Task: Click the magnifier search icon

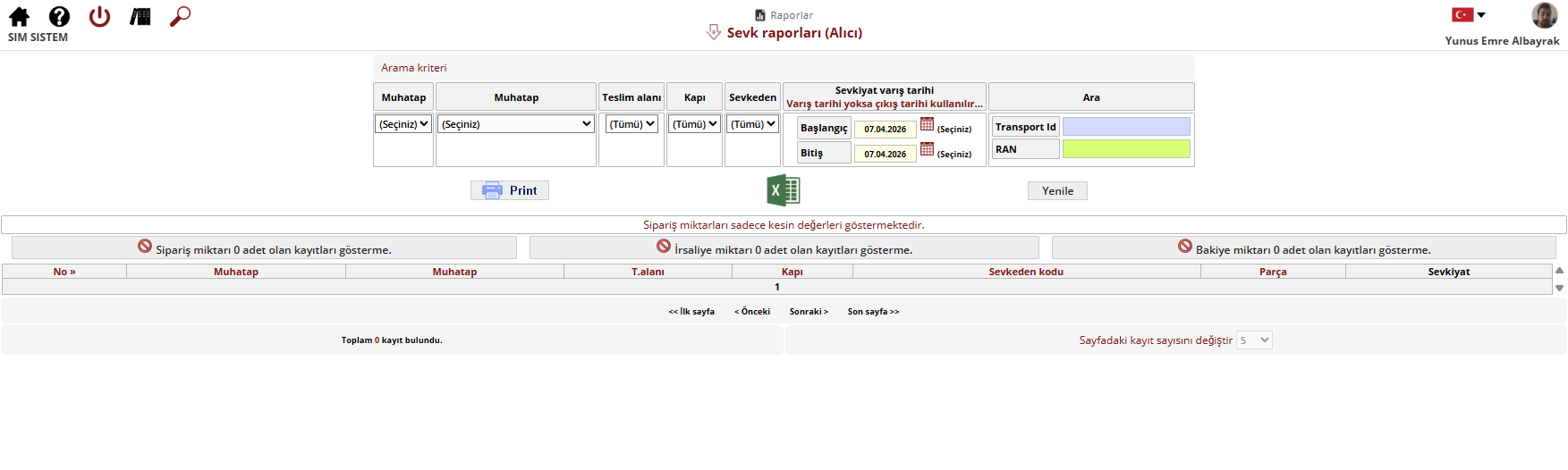Action: (x=180, y=17)
